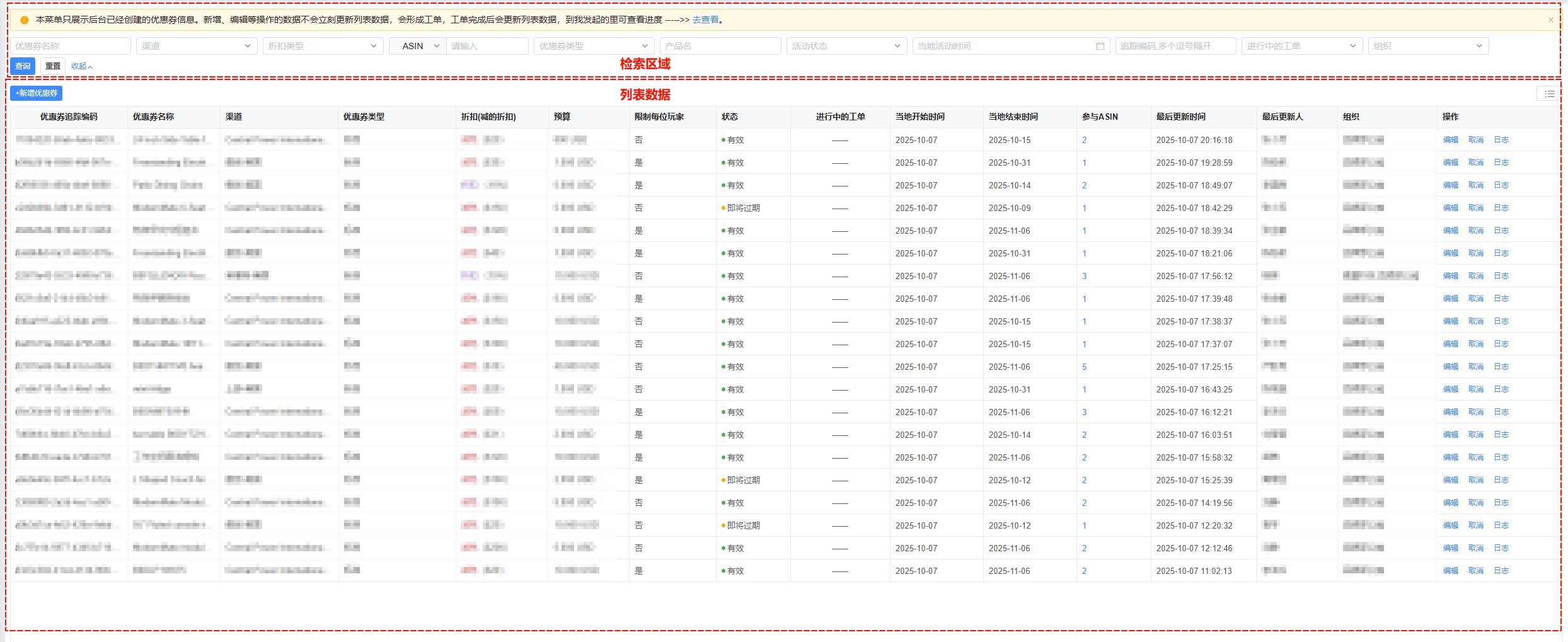Viewport: 1568px width, 642px height.
Task: Open the 组织 dropdown filter
Action: tap(1427, 46)
